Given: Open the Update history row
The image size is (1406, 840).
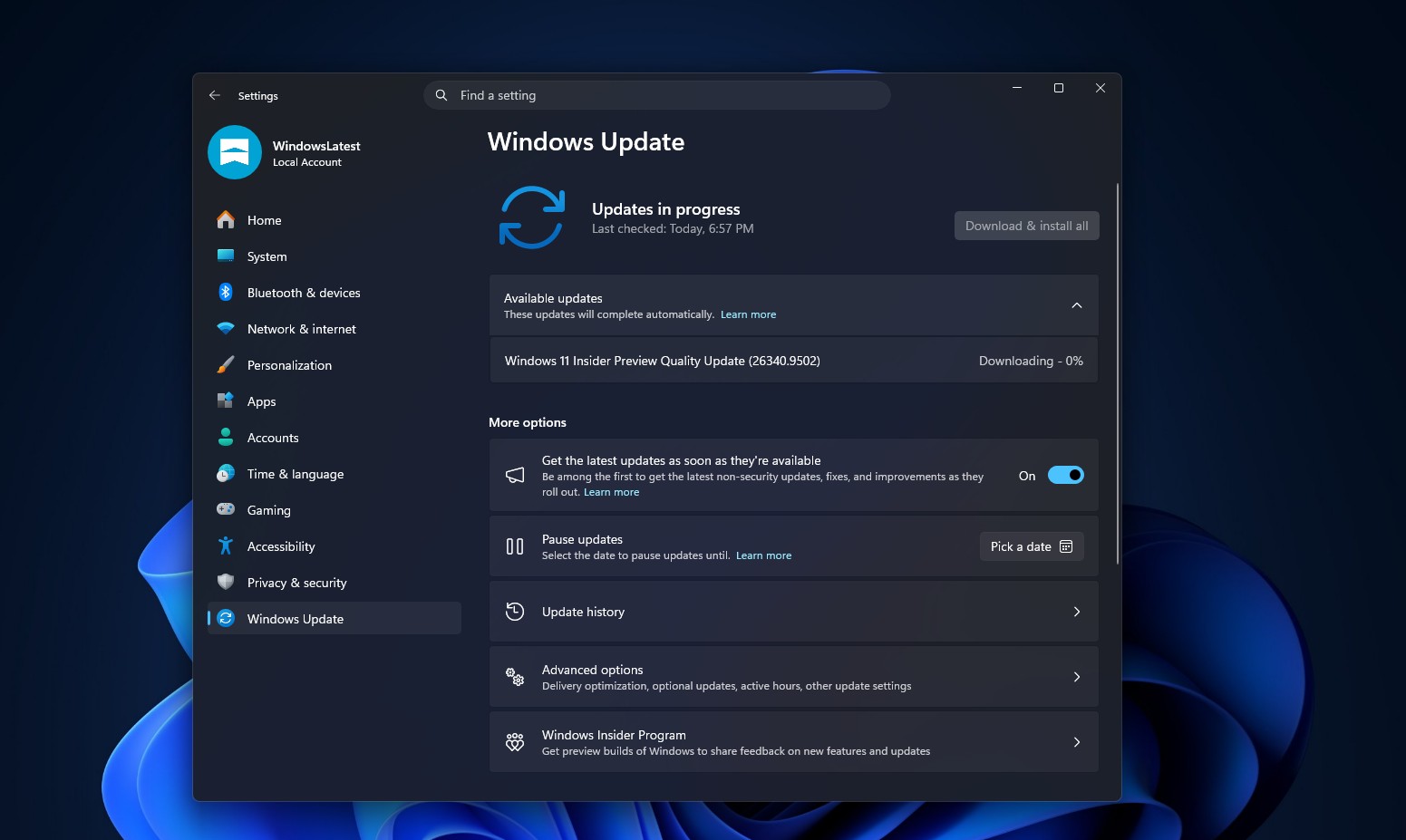Looking at the screenshot, I should point(794,612).
